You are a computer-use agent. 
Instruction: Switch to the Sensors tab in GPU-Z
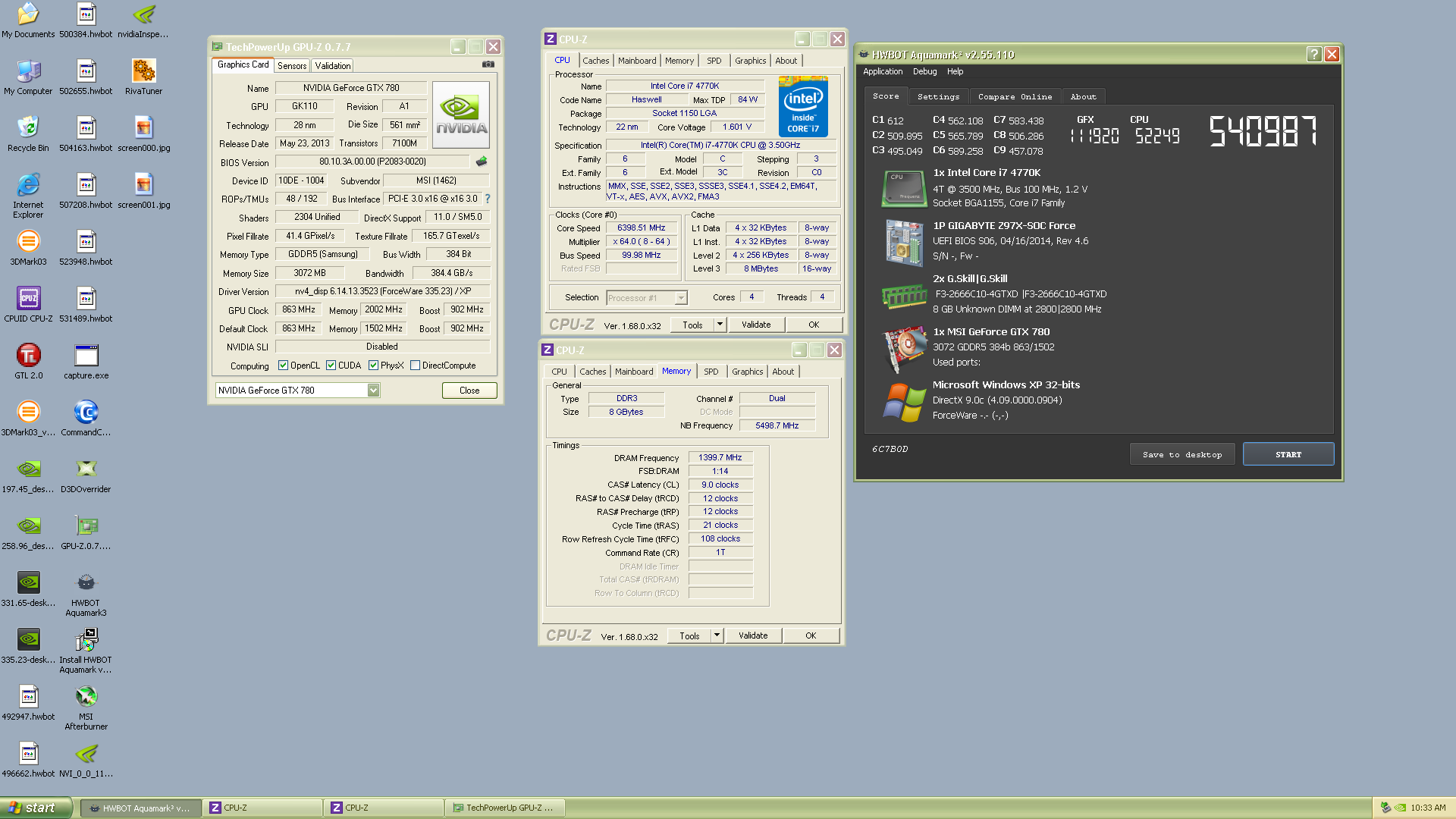[292, 66]
